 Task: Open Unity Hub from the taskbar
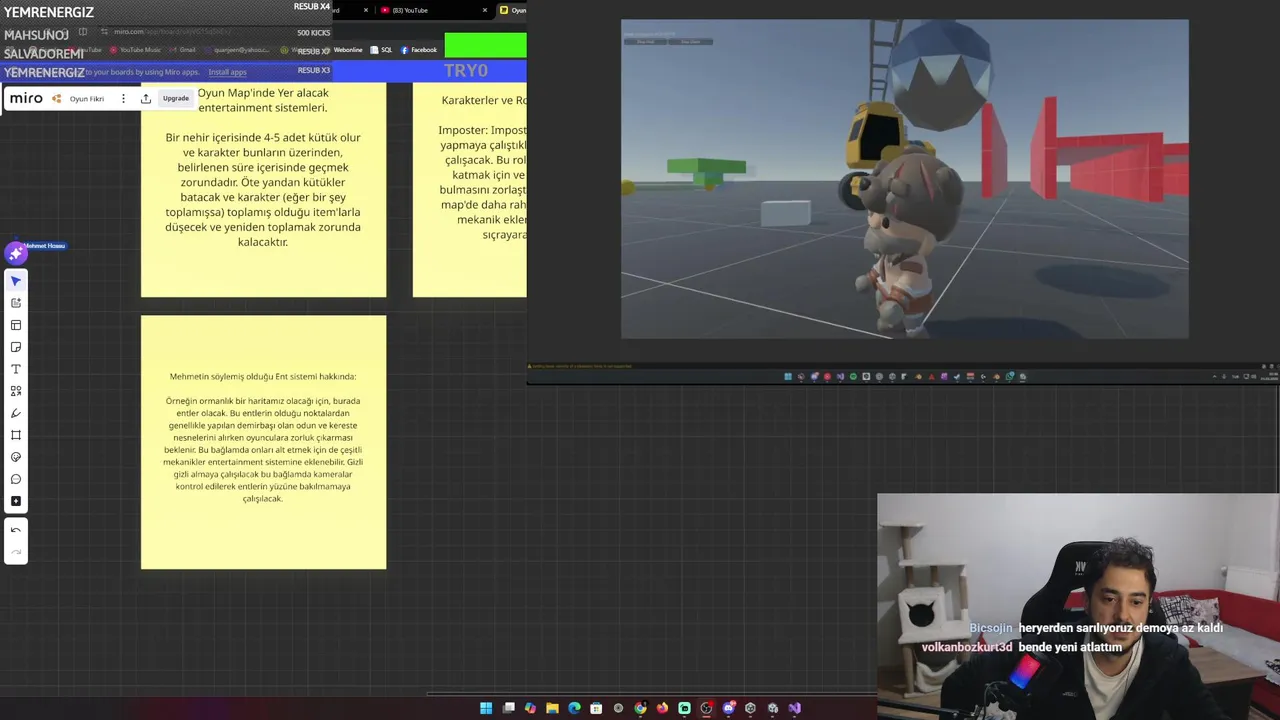[x=750, y=708]
